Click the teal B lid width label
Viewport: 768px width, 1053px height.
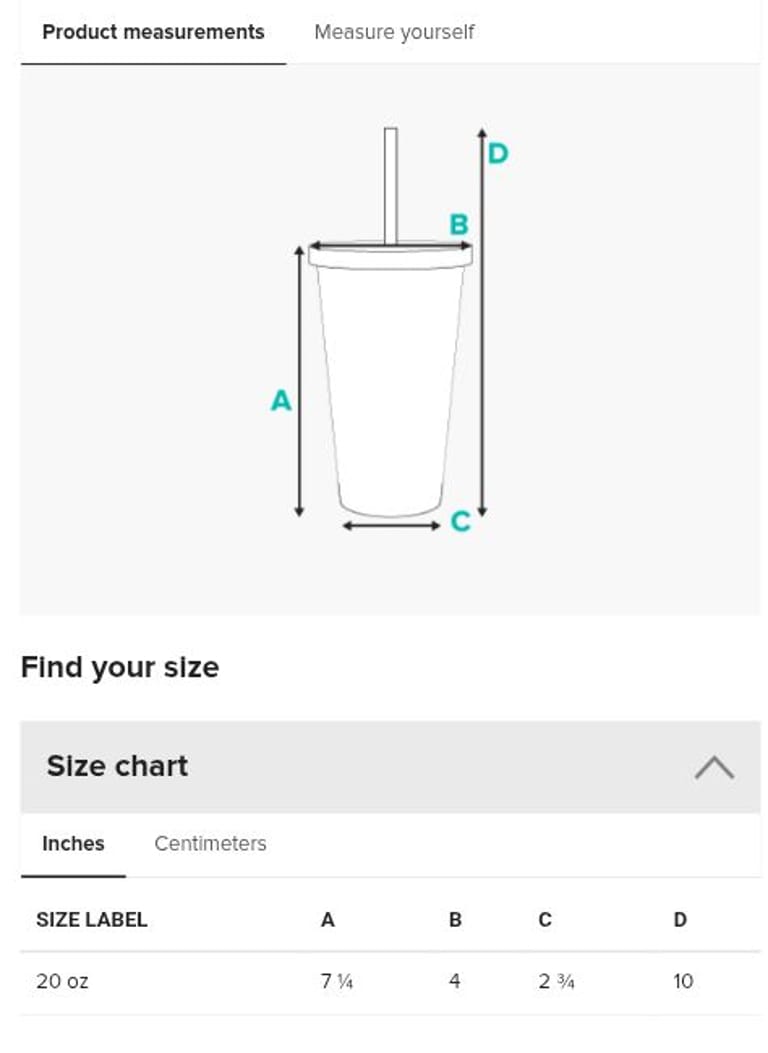tap(458, 225)
